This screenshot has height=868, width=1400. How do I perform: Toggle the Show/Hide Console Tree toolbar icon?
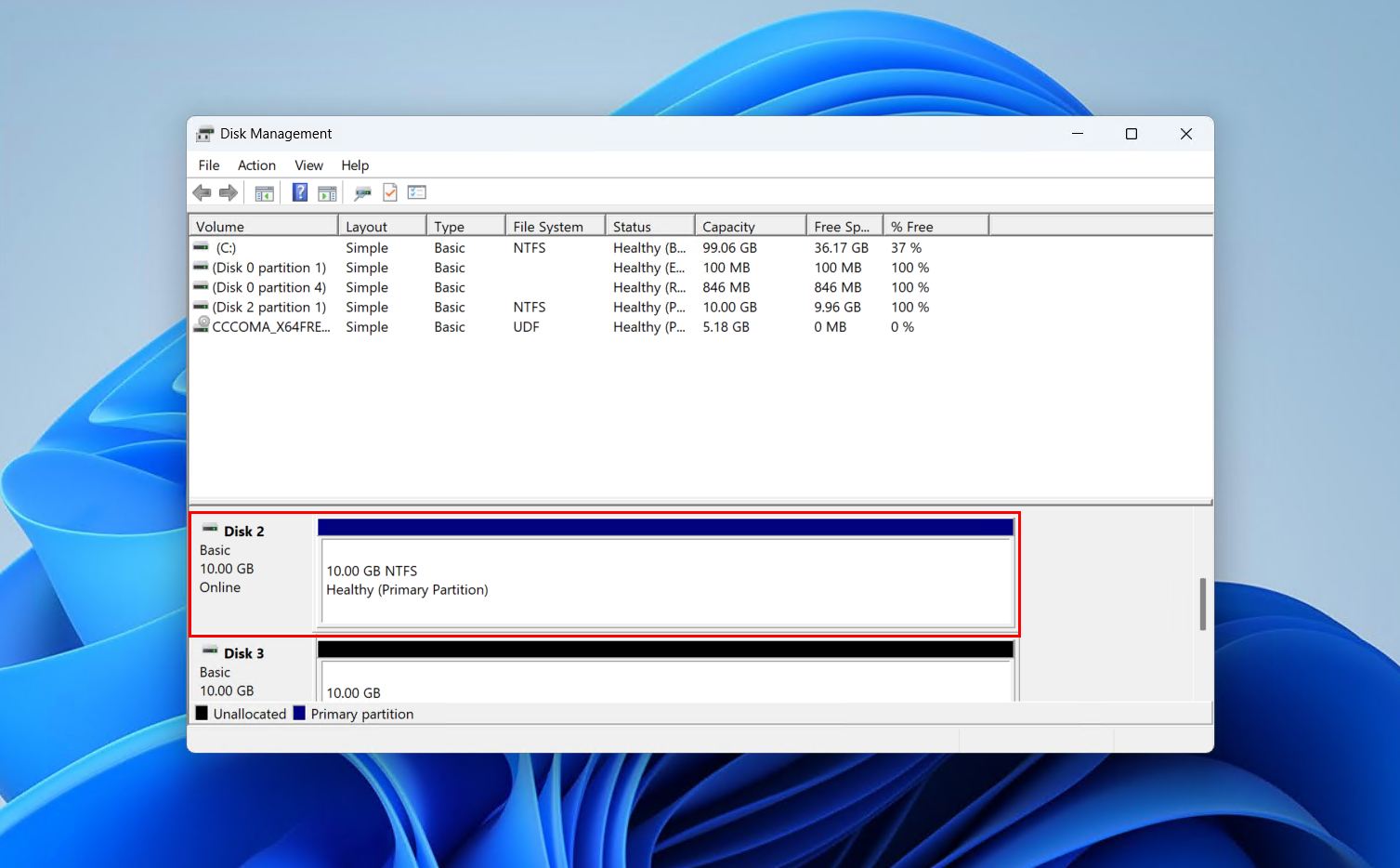pyautogui.click(x=265, y=193)
